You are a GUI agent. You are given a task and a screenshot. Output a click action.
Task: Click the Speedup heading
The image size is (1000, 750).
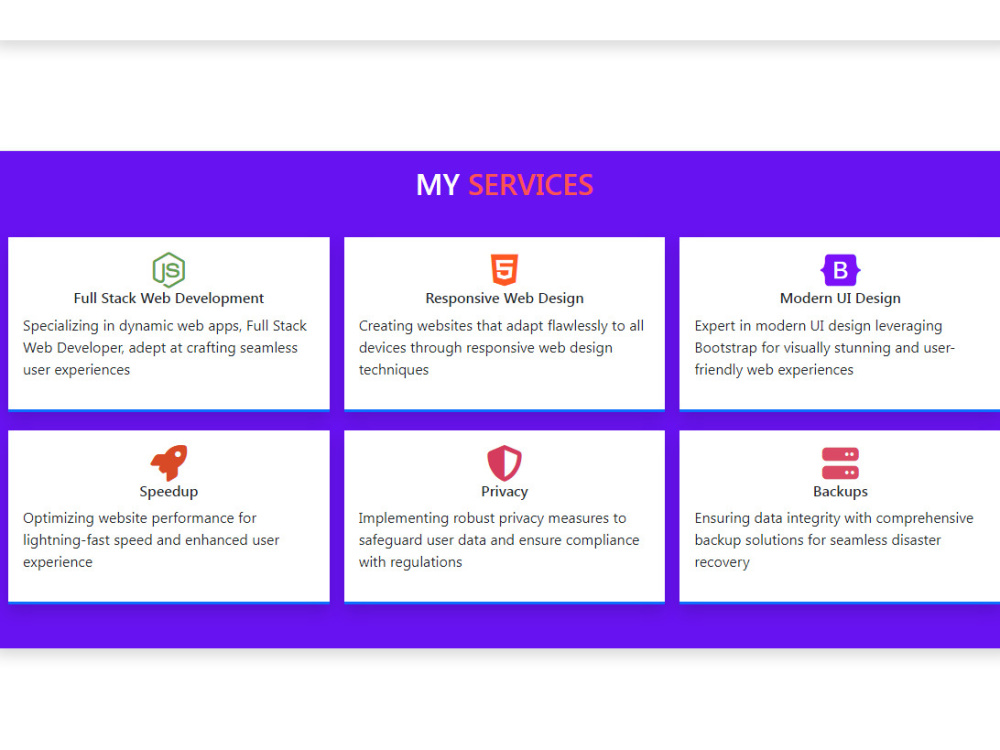168,491
